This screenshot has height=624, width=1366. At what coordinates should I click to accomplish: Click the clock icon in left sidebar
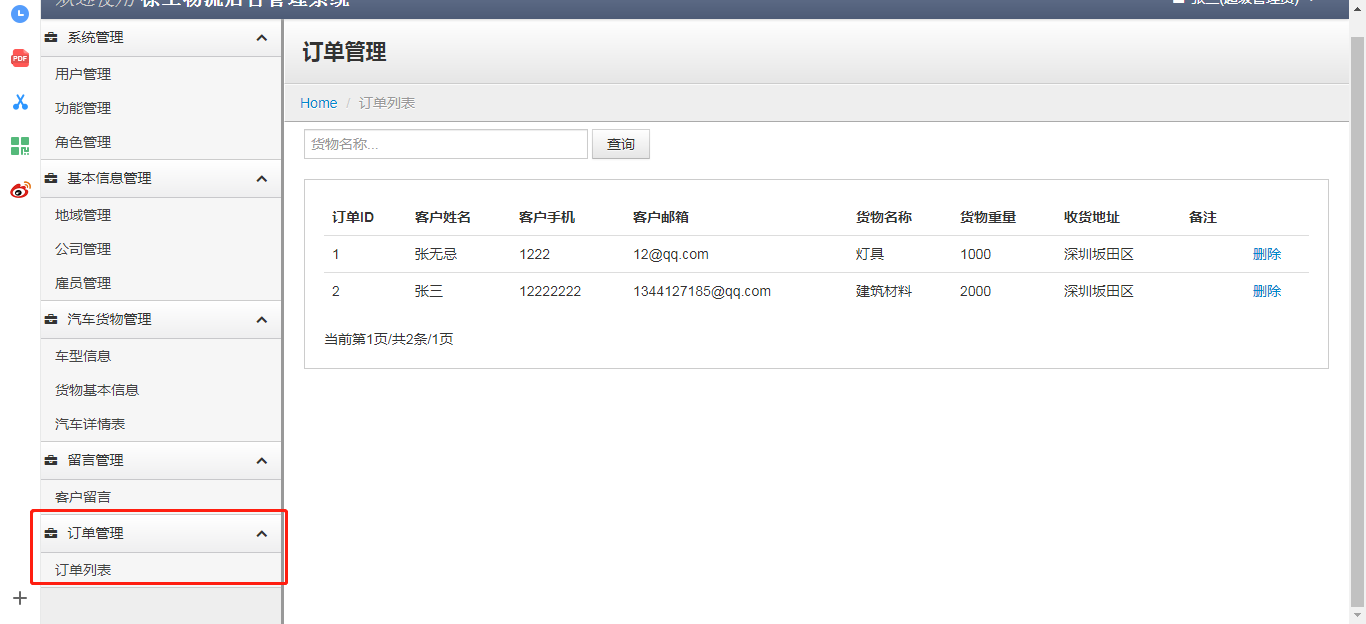pyautogui.click(x=19, y=14)
